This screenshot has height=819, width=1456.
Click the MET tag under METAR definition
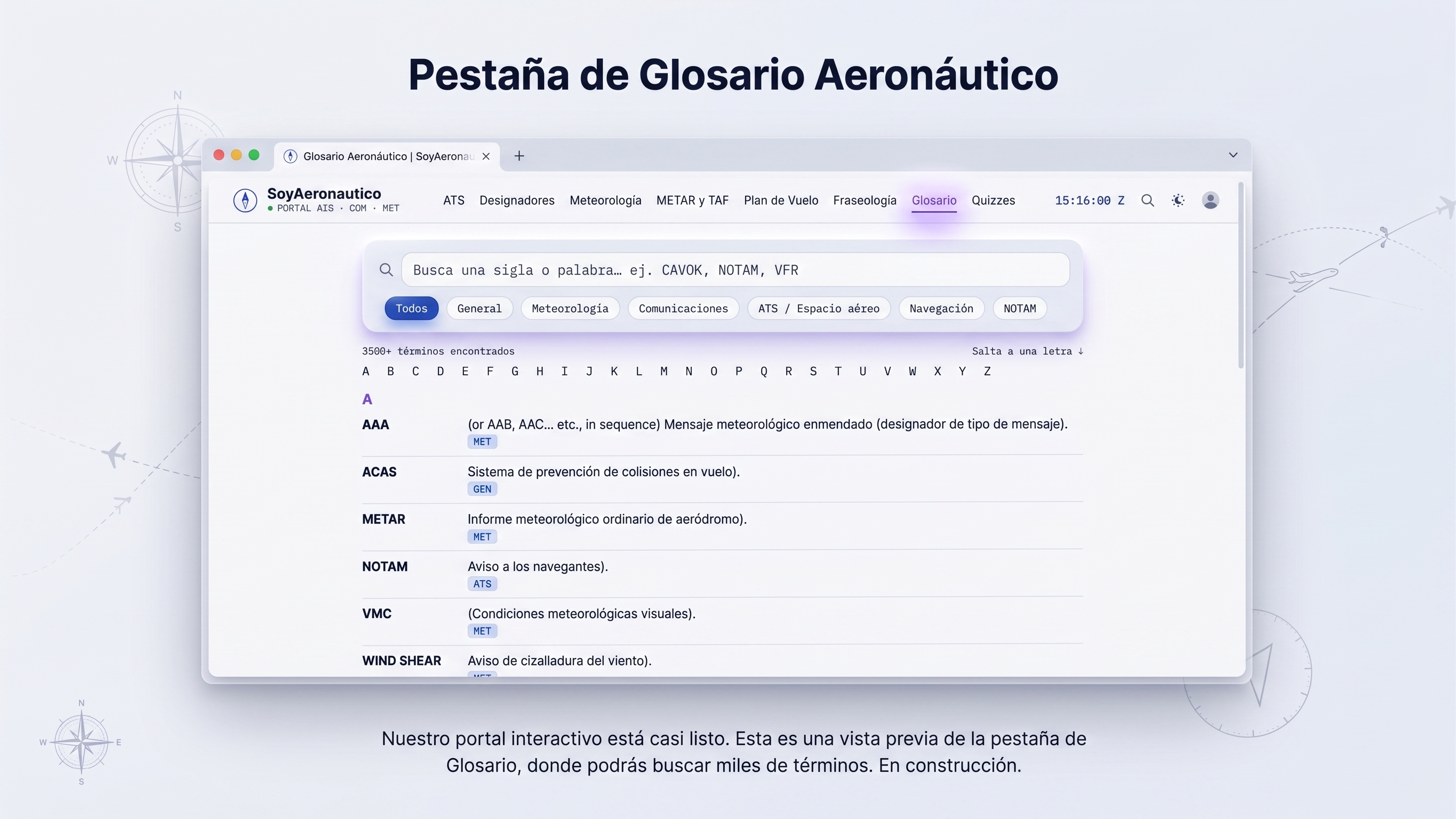pyautogui.click(x=482, y=536)
